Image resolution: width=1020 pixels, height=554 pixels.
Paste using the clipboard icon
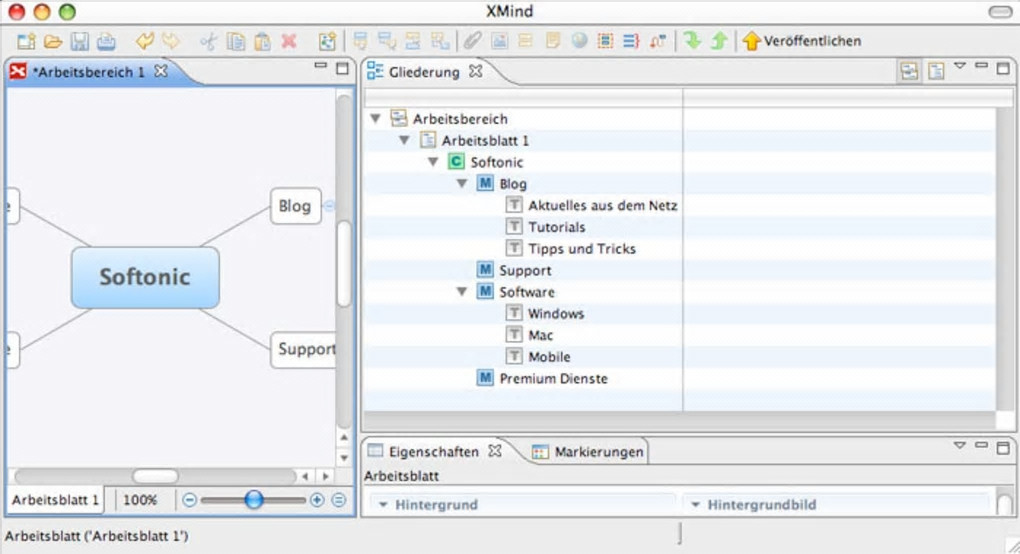tap(262, 42)
